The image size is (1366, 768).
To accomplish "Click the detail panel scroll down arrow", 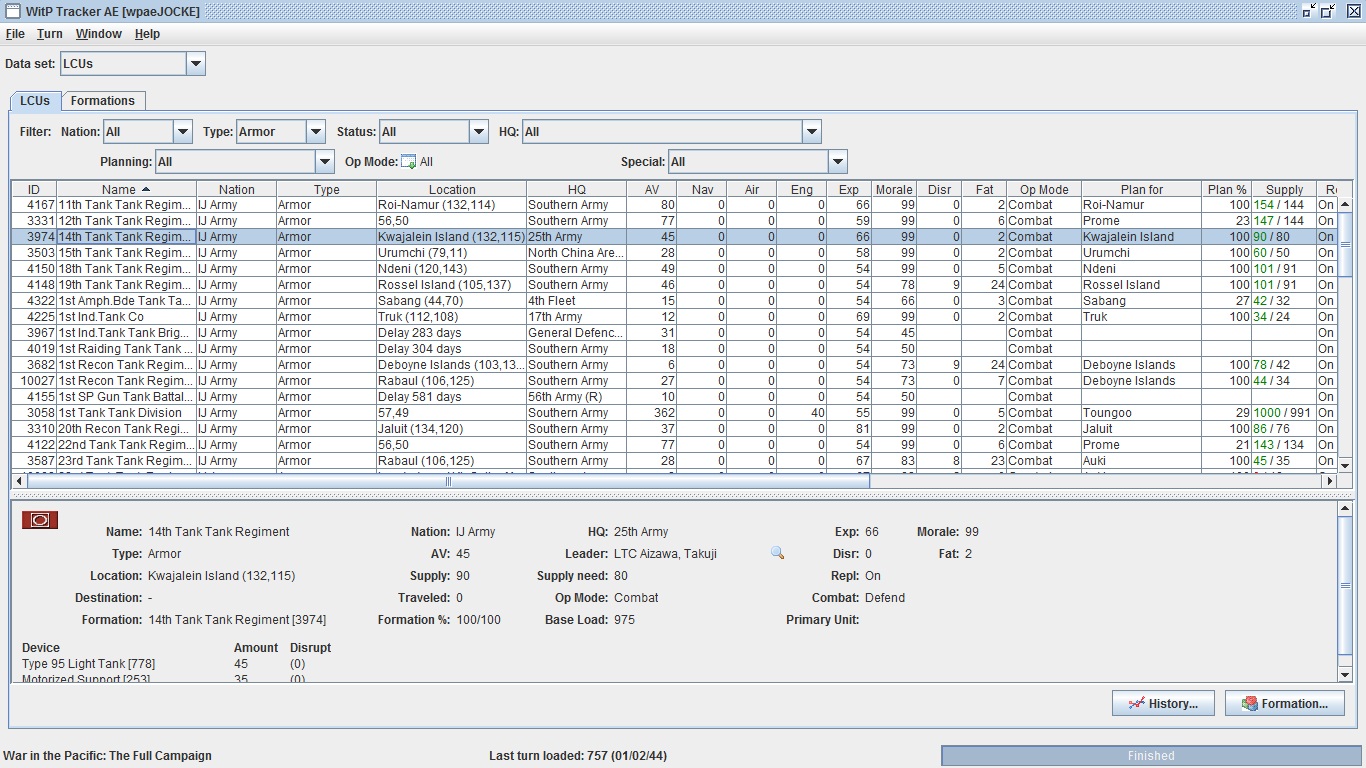I will pyautogui.click(x=1345, y=675).
